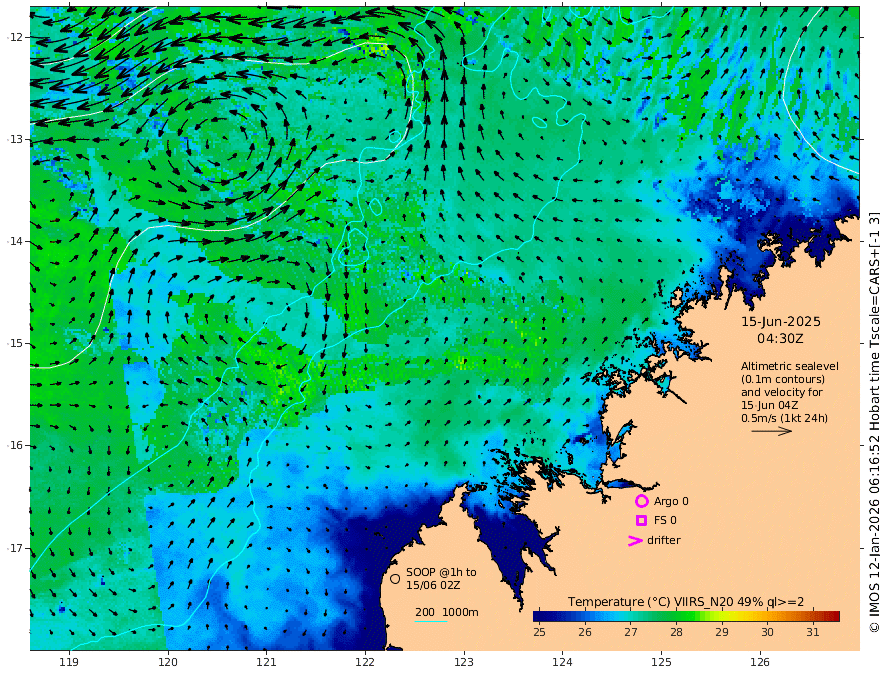Click the 'FS 0' legend text

pos(665,521)
